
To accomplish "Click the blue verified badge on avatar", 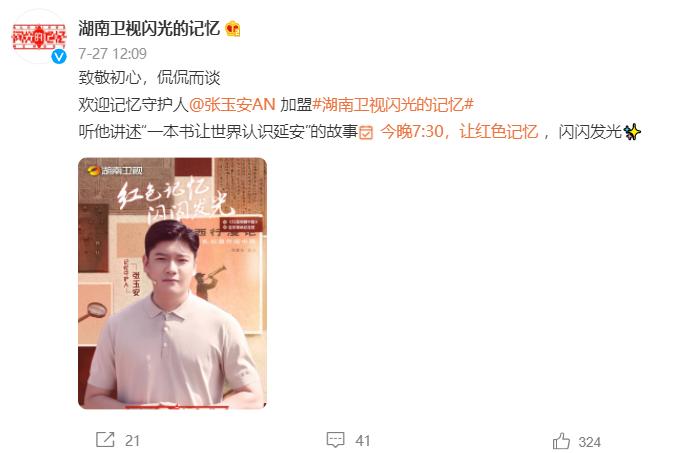I will (x=59, y=56).
